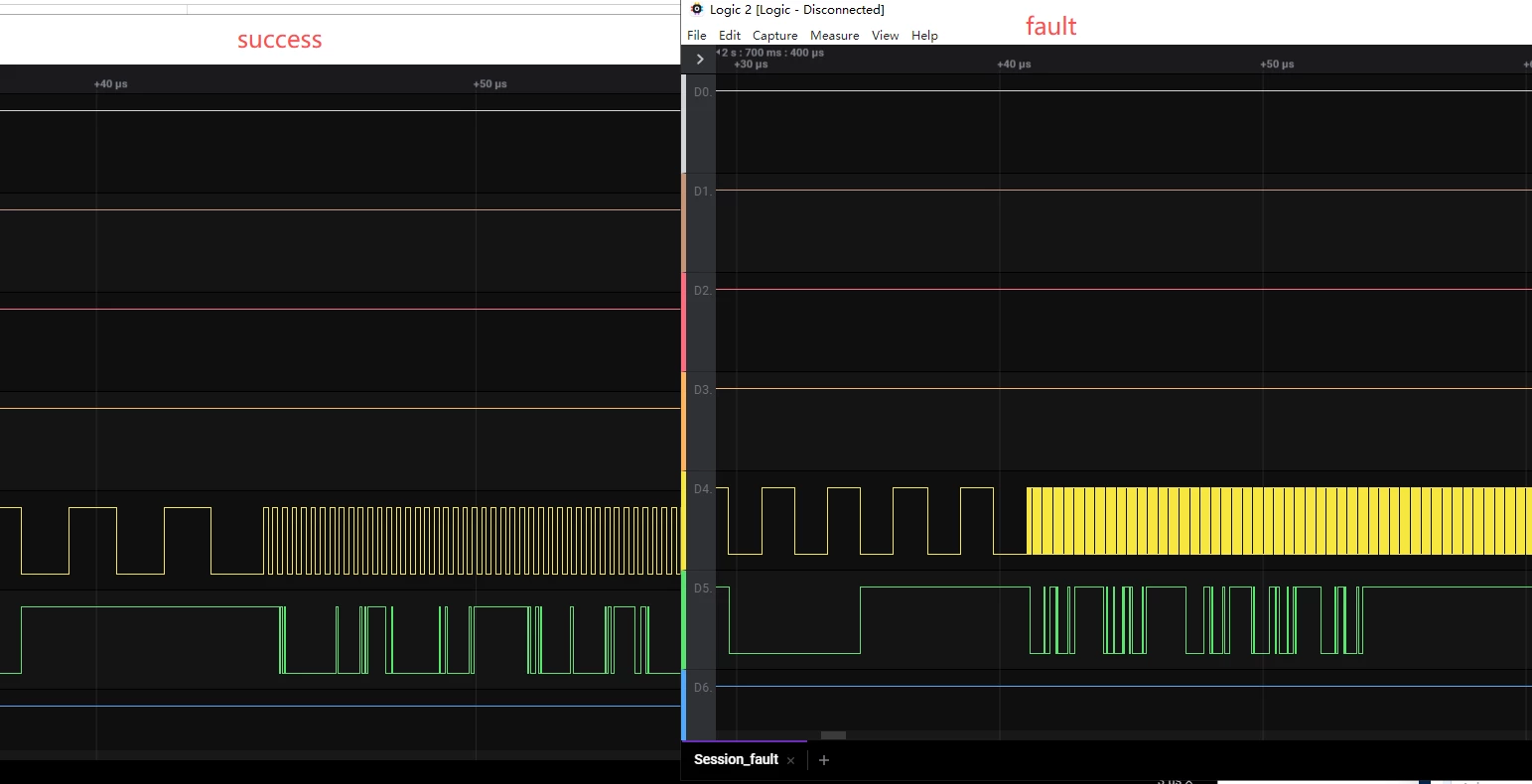The image size is (1532, 784).
Task: Click the orange color strip of channel D3
Action: click(684, 422)
